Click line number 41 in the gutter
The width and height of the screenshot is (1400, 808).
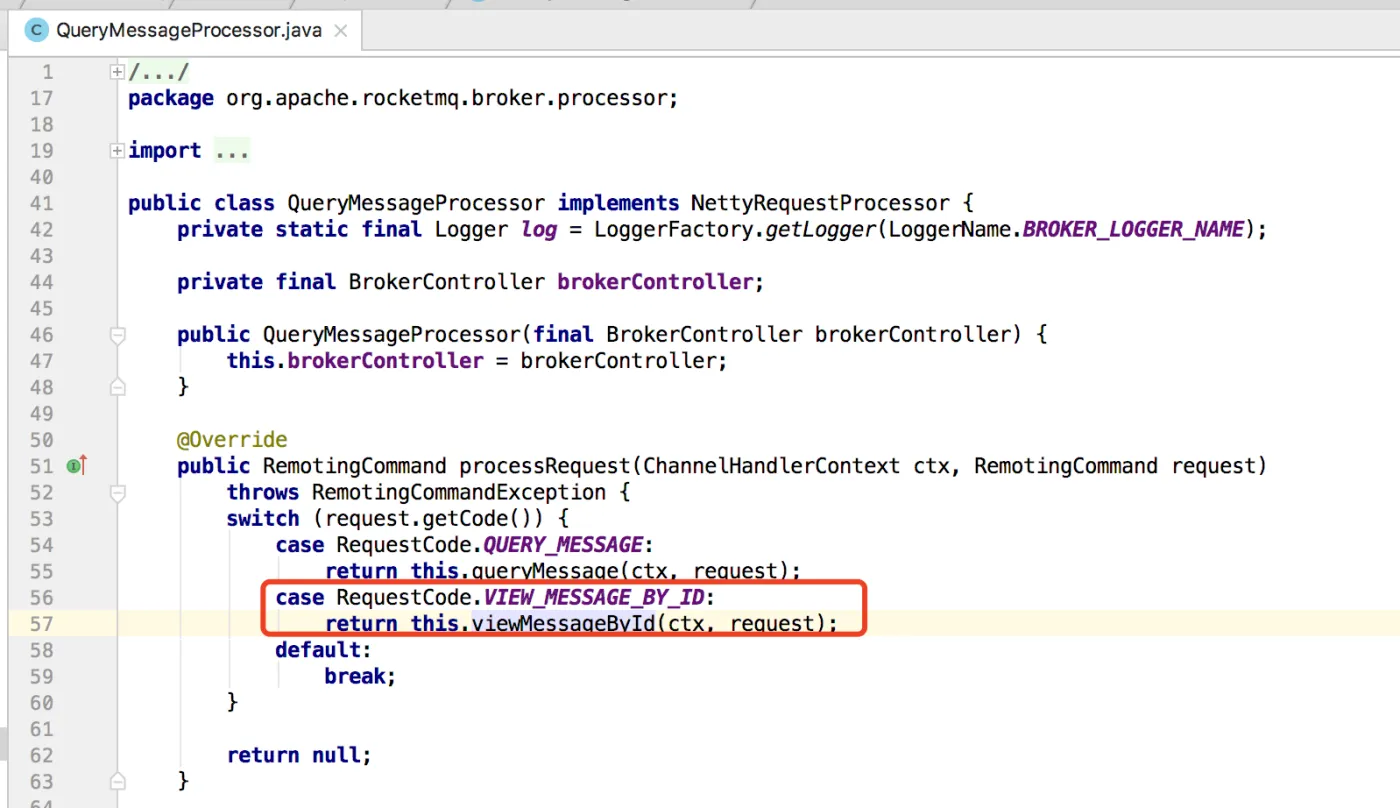42,203
